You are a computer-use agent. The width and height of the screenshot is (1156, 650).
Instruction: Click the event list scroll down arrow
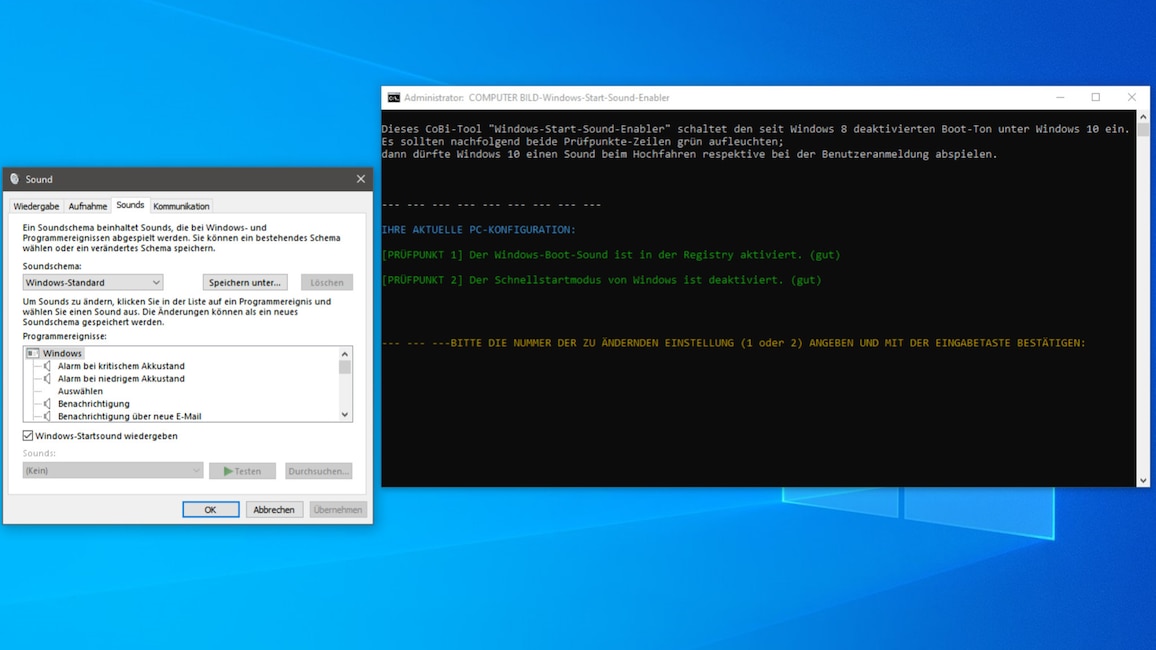(344, 415)
